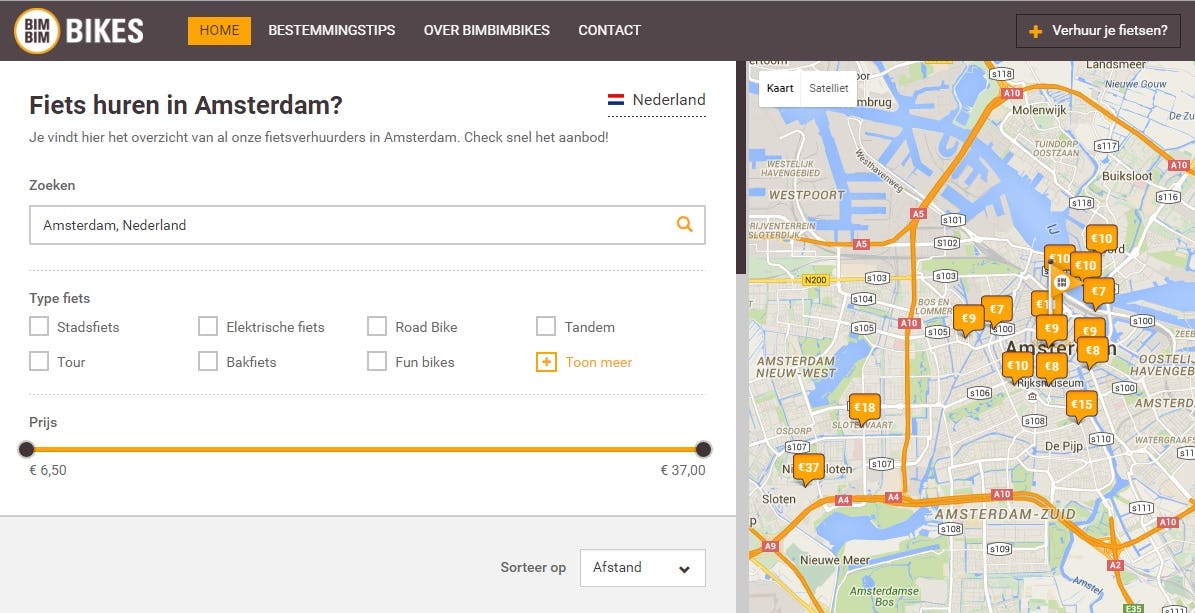Select the €15 marker near De Pijp
This screenshot has height=613, width=1195.
(1082, 404)
